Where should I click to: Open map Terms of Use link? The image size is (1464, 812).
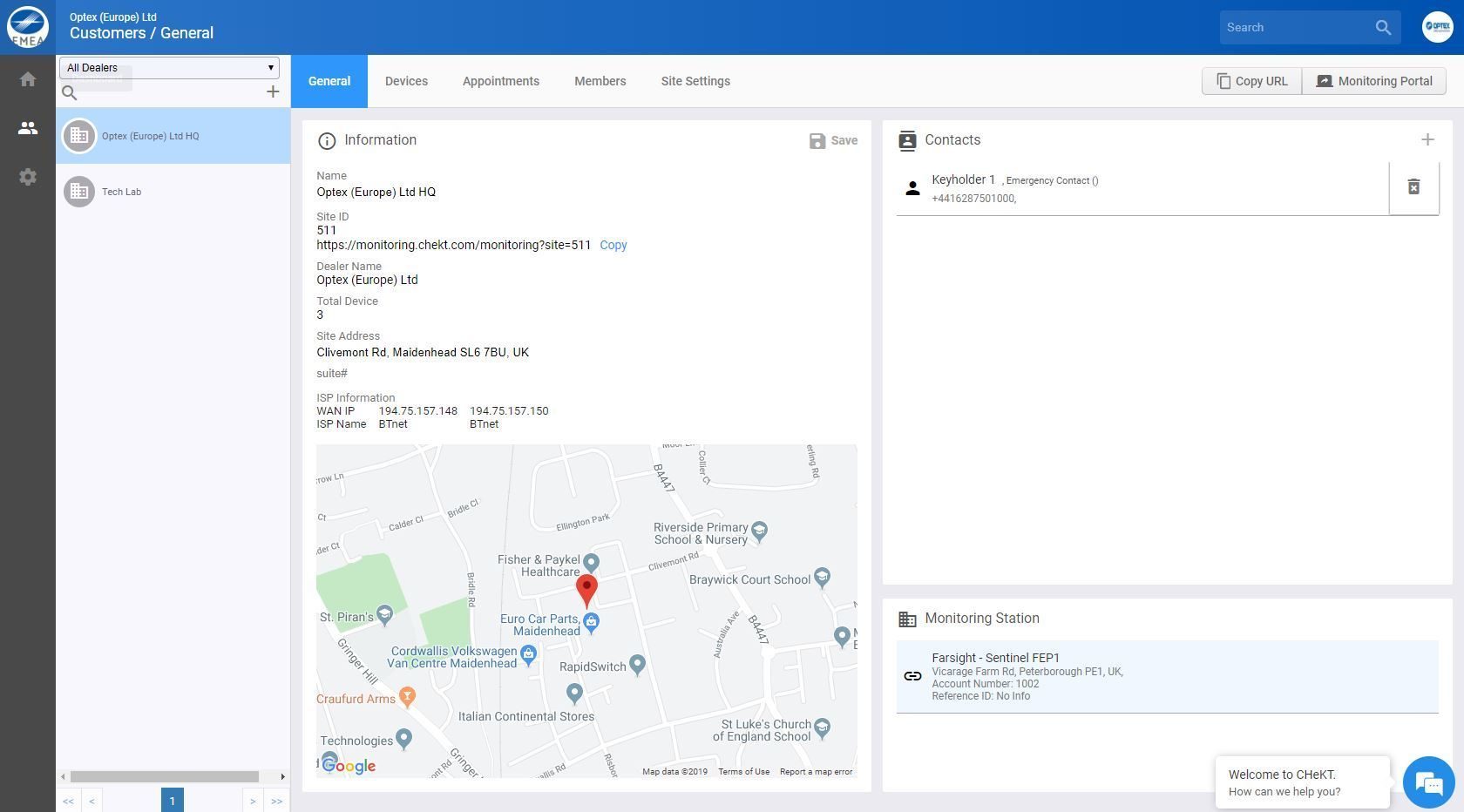click(743, 772)
